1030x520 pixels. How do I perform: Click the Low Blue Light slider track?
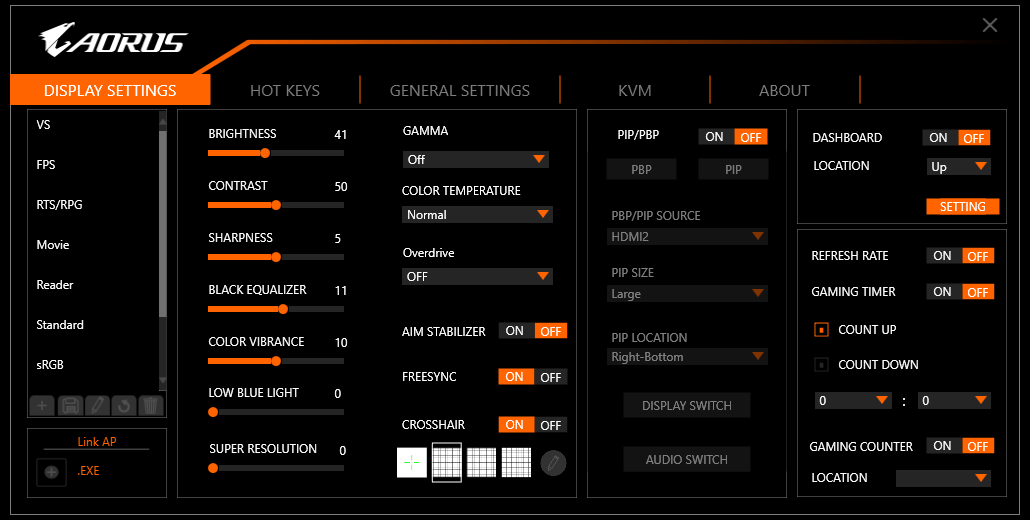[276, 412]
